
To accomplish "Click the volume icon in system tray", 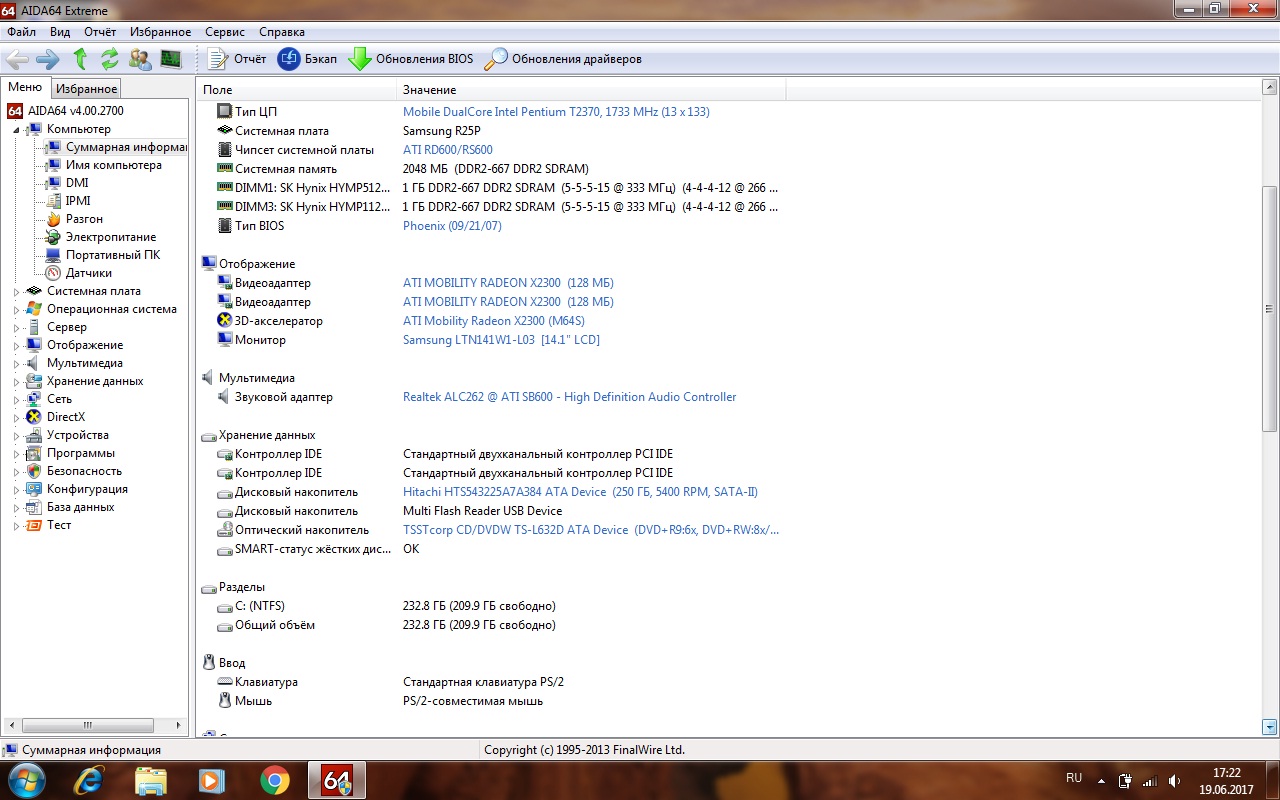I will click(1175, 780).
